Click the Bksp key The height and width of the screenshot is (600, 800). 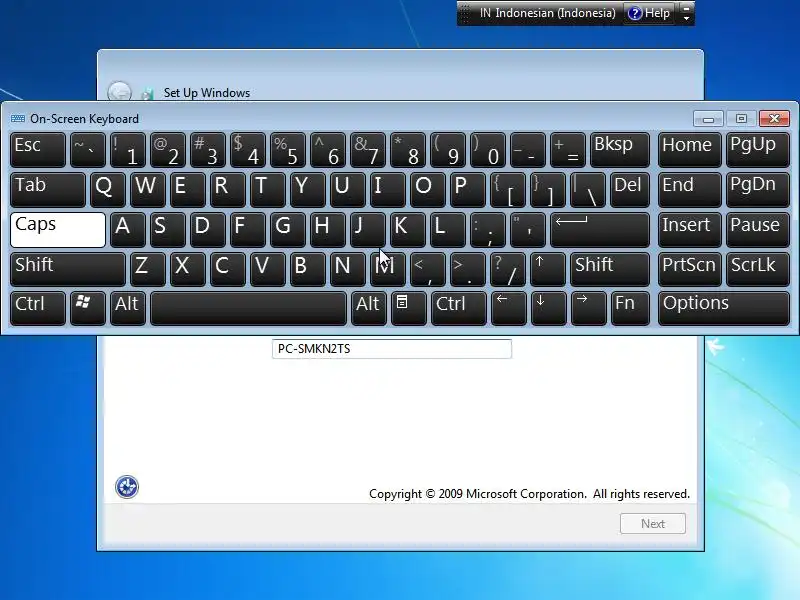[x=620, y=150]
